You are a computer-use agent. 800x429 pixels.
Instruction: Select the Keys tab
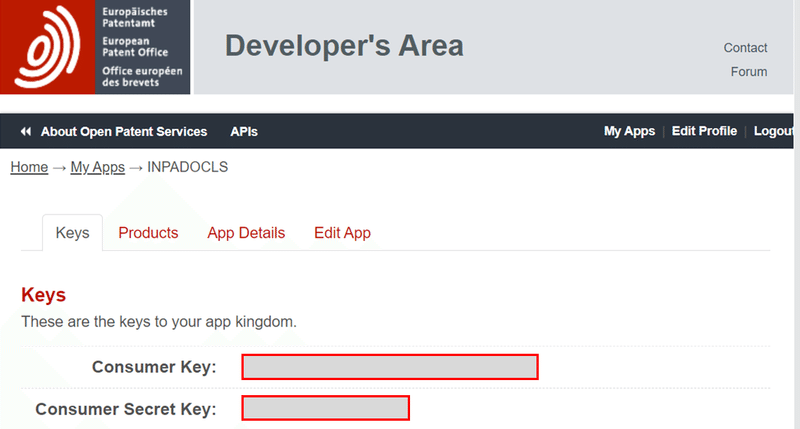coord(72,233)
